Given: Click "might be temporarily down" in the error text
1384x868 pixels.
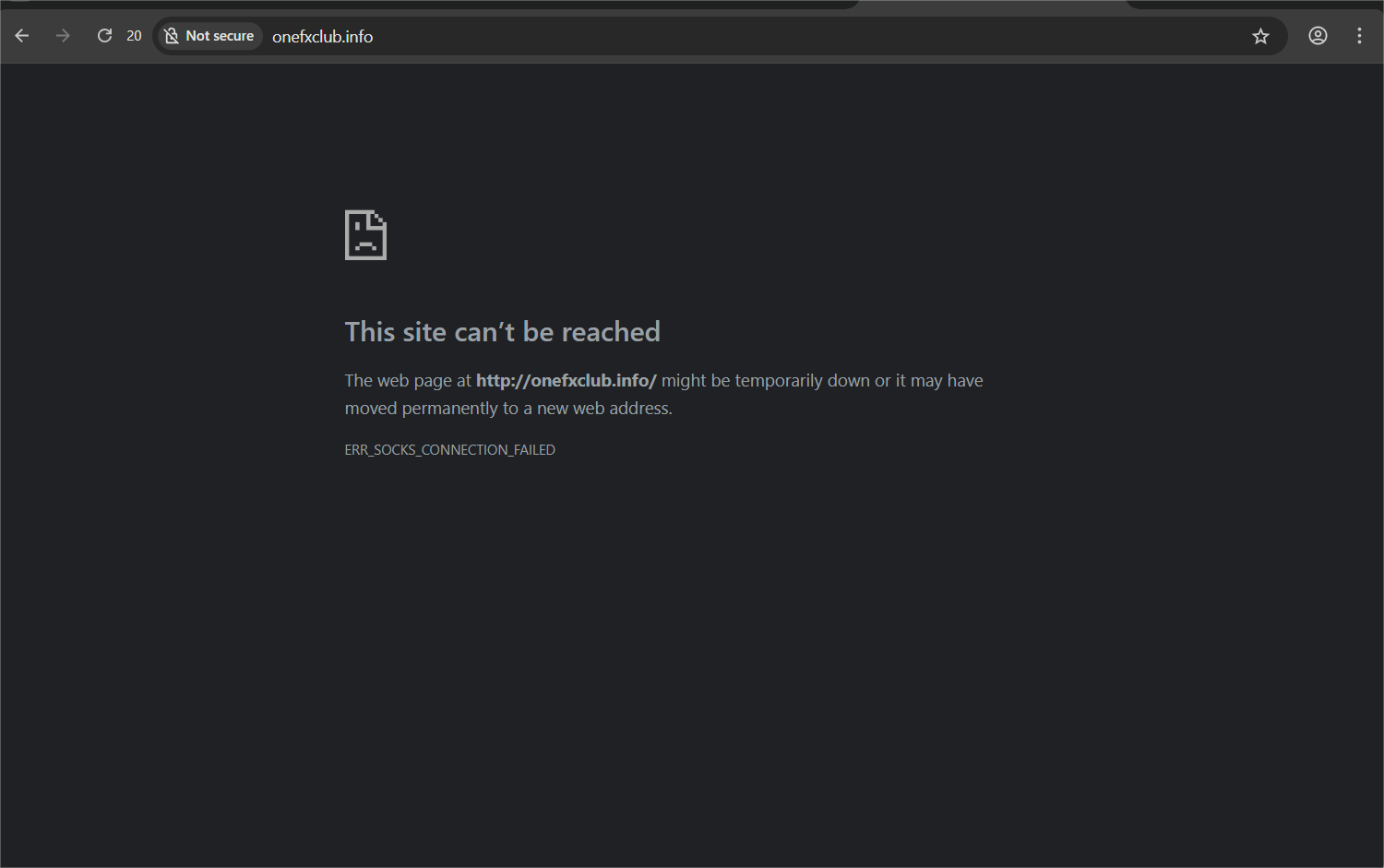Looking at the screenshot, I should pos(766,381).
